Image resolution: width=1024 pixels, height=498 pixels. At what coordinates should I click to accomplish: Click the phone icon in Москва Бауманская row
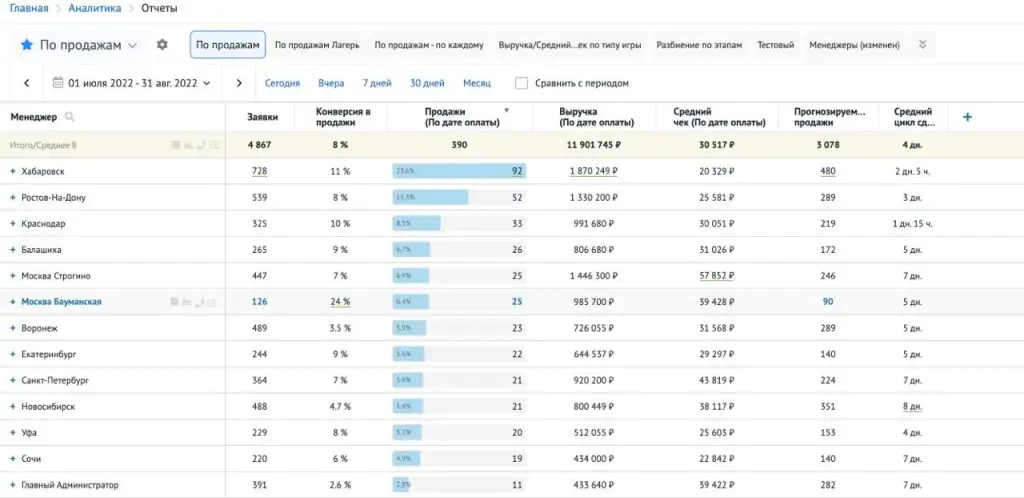(x=200, y=302)
